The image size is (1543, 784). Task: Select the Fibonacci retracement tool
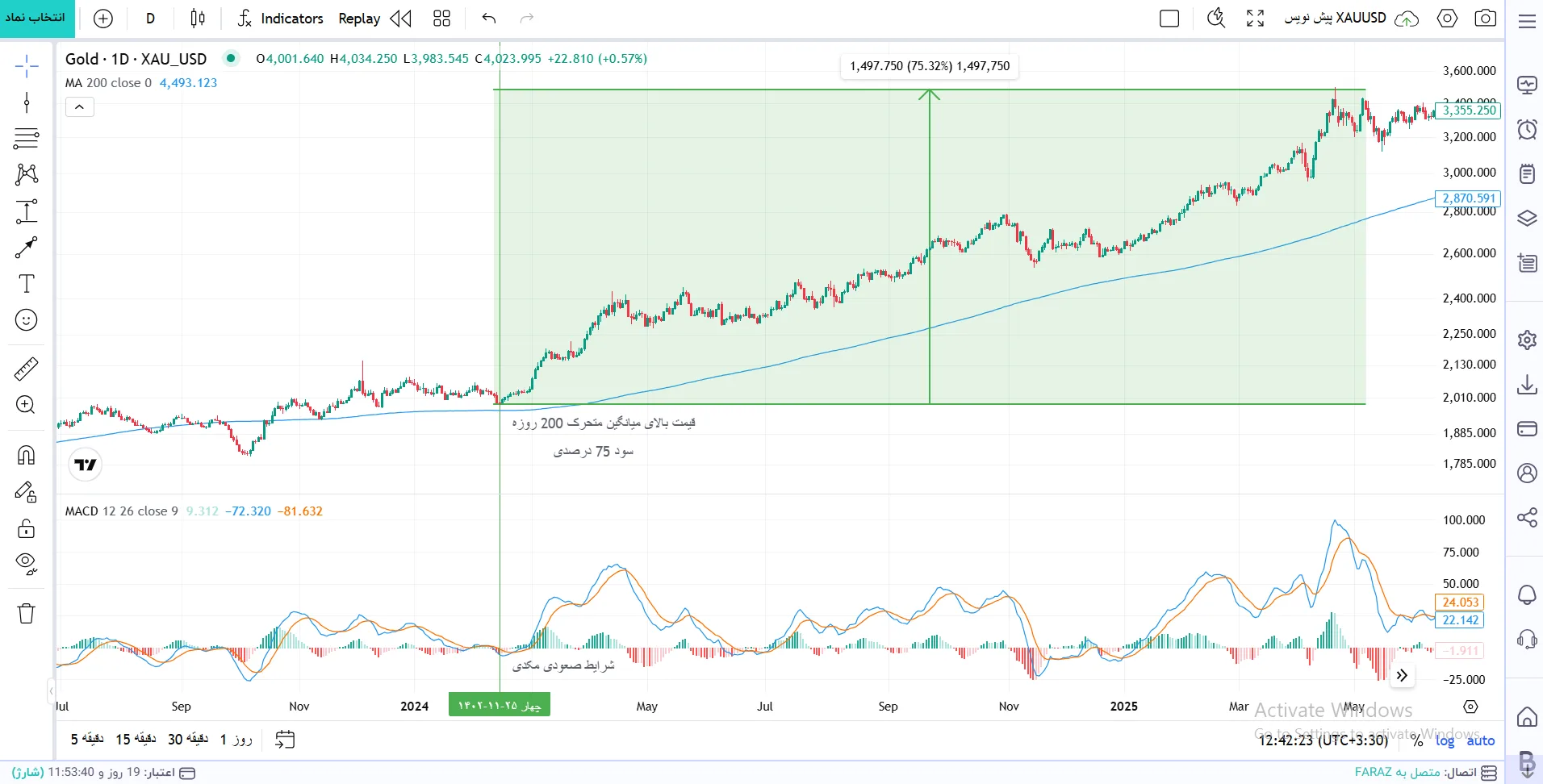click(x=27, y=139)
